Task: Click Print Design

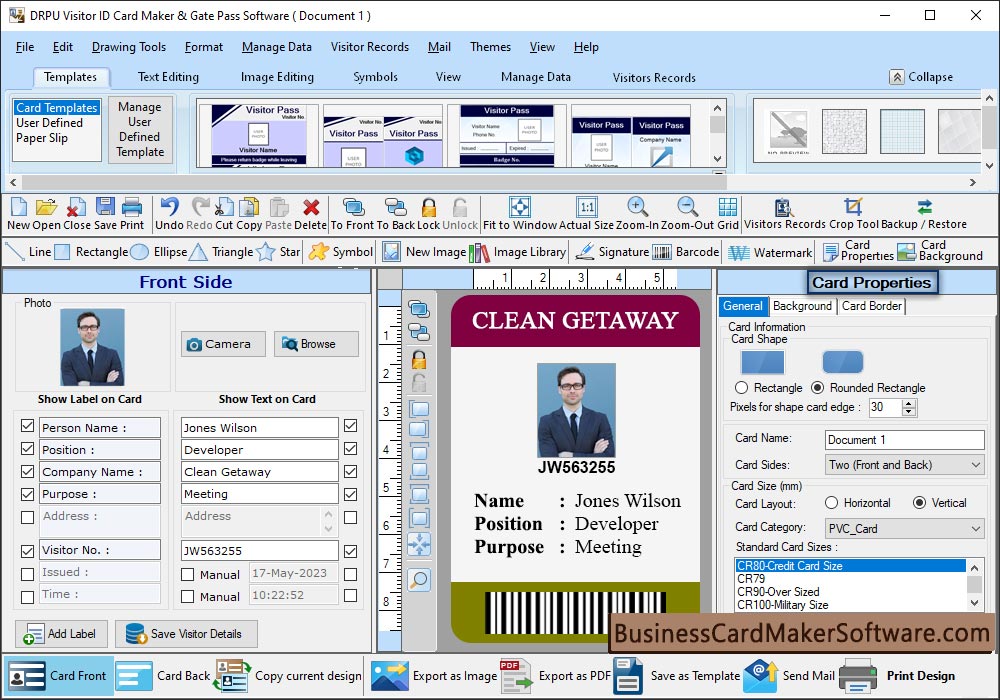Action: (x=897, y=676)
